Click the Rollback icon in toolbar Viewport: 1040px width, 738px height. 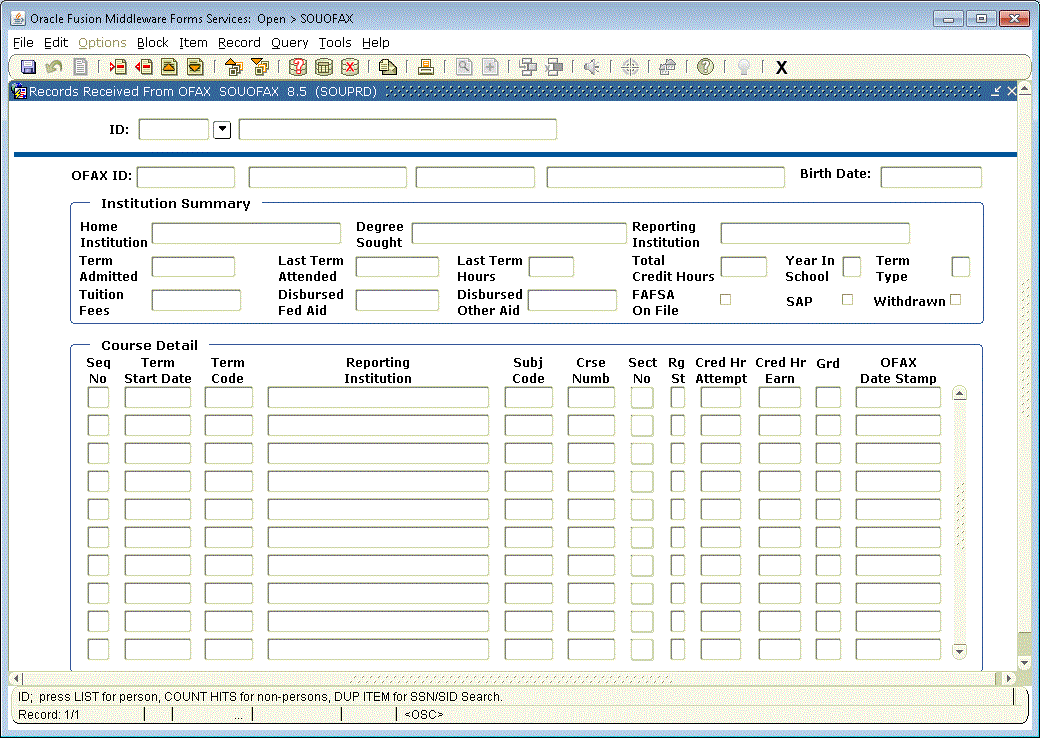(x=54, y=67)
